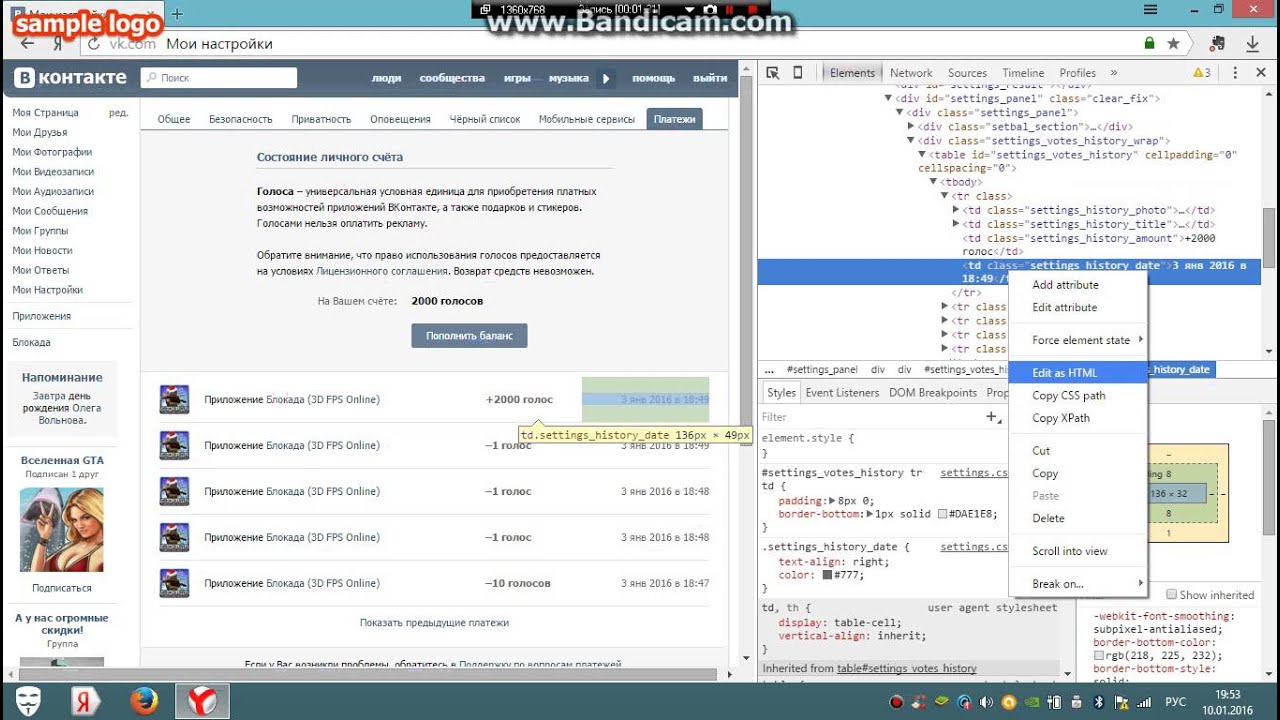Screen dimensions: 1280x720
Task: Expand the setbal_section div node
Action: pyautogui.click(x=911, y=127)
